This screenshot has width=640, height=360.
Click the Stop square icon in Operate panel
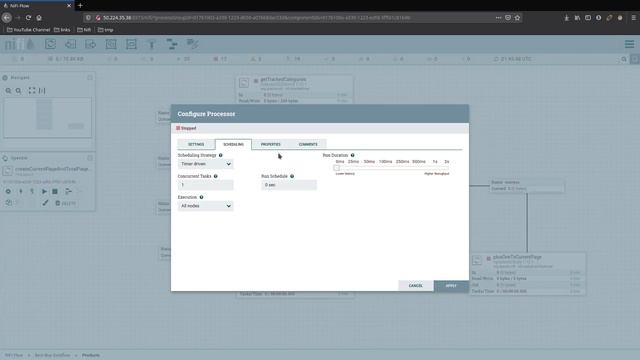tap(55, 191)
